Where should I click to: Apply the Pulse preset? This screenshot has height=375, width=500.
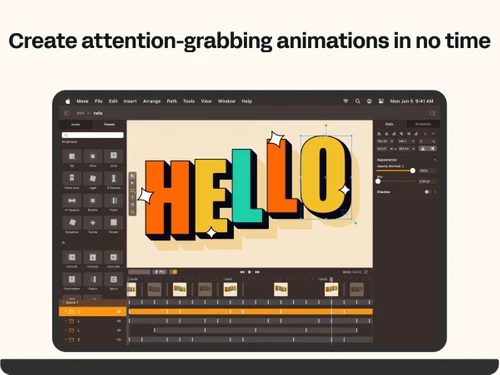click(x=93, y=156)
